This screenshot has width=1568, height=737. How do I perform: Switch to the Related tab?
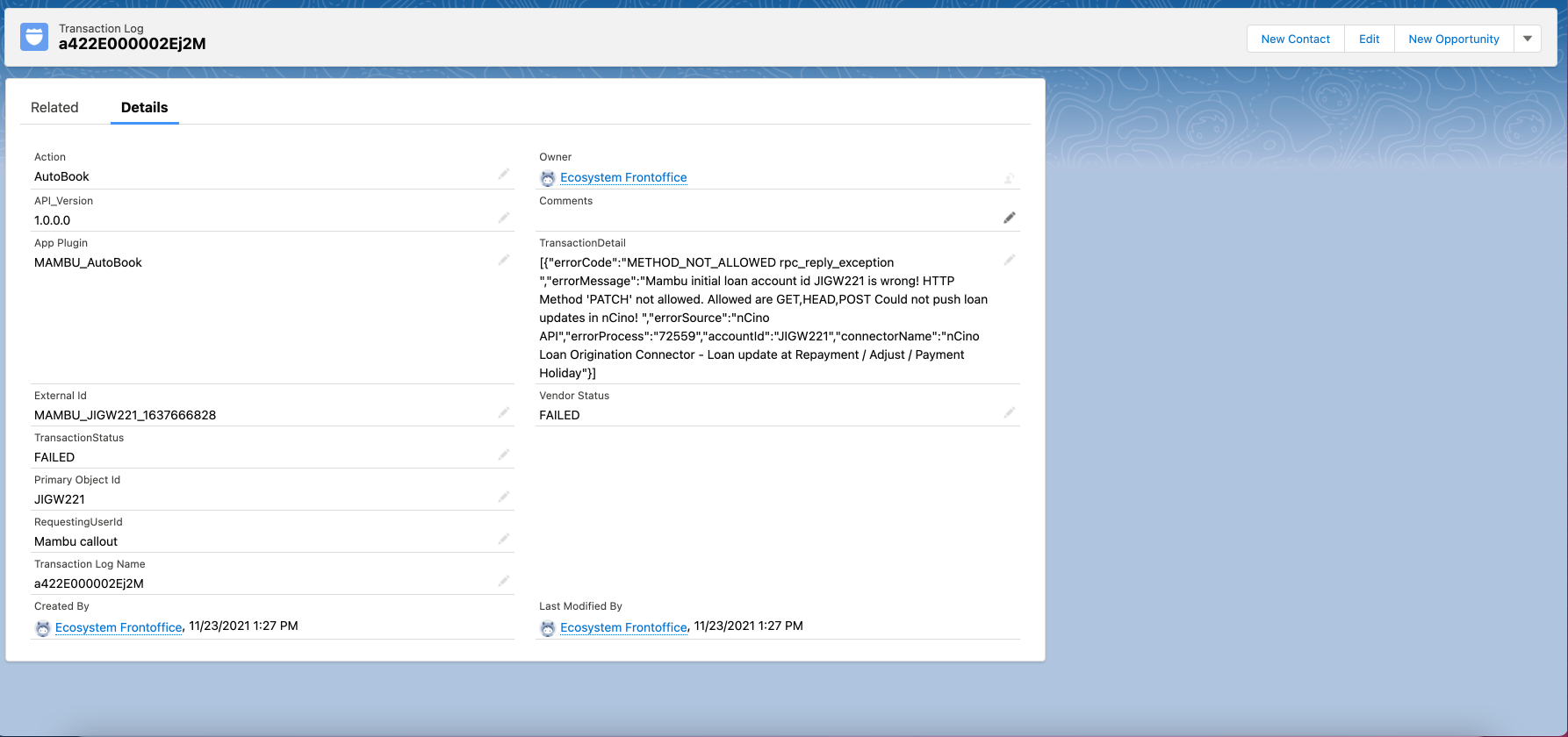[x=54, y=107]
